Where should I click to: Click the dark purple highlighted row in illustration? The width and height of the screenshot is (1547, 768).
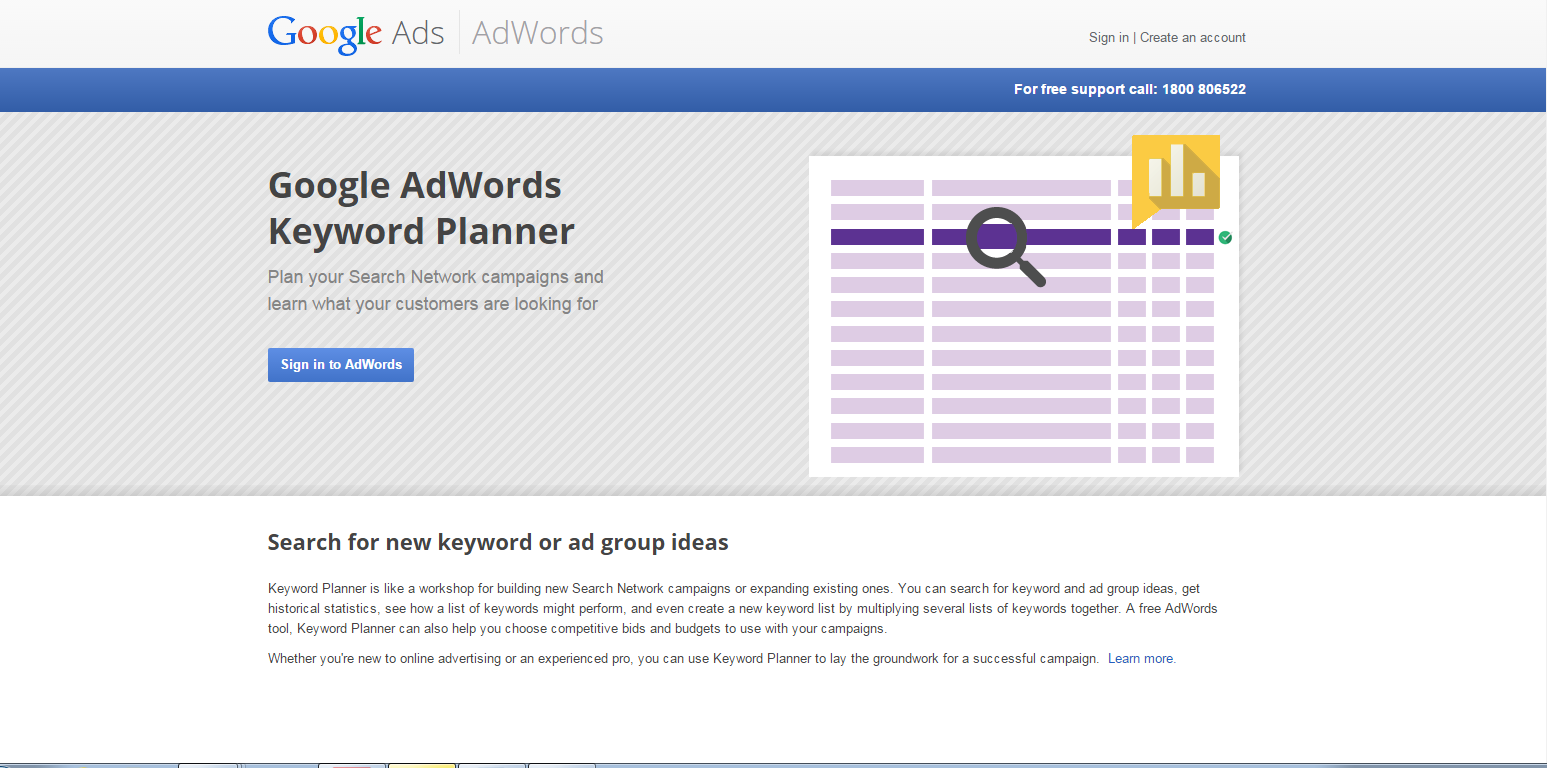click(x=1022, y=237)
